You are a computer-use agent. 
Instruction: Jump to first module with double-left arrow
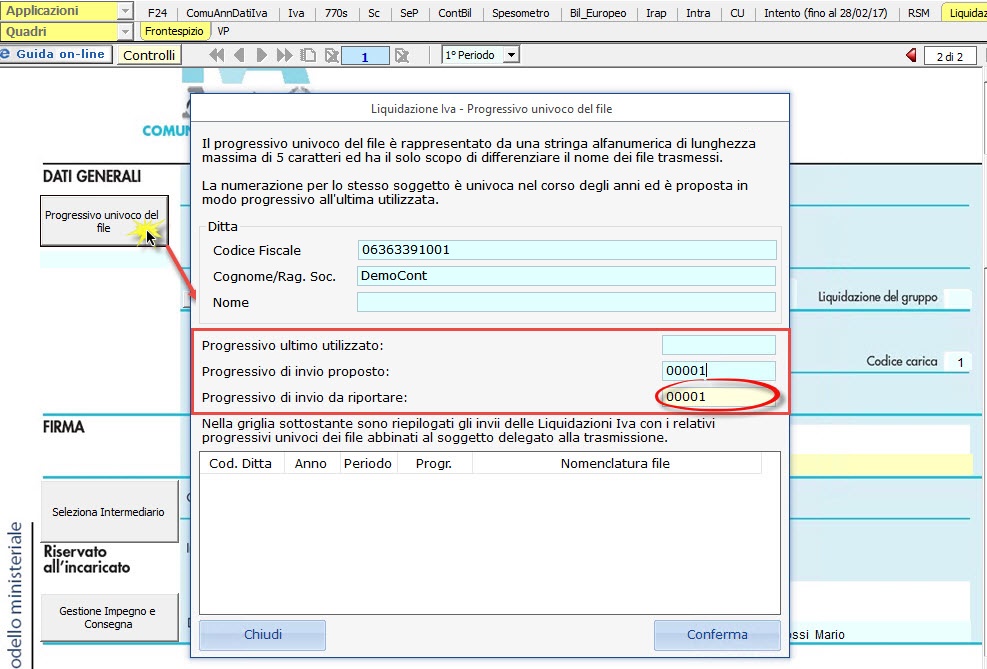(216, 56)
